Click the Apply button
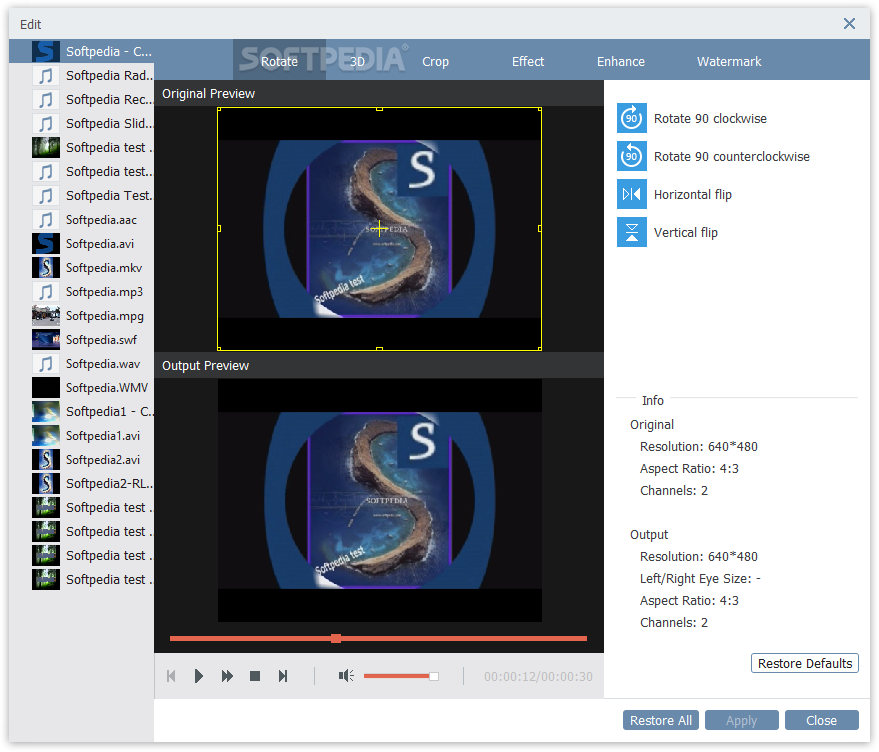Image resolution: width=879 pixels, height=752 pixels. pos(741,721)
